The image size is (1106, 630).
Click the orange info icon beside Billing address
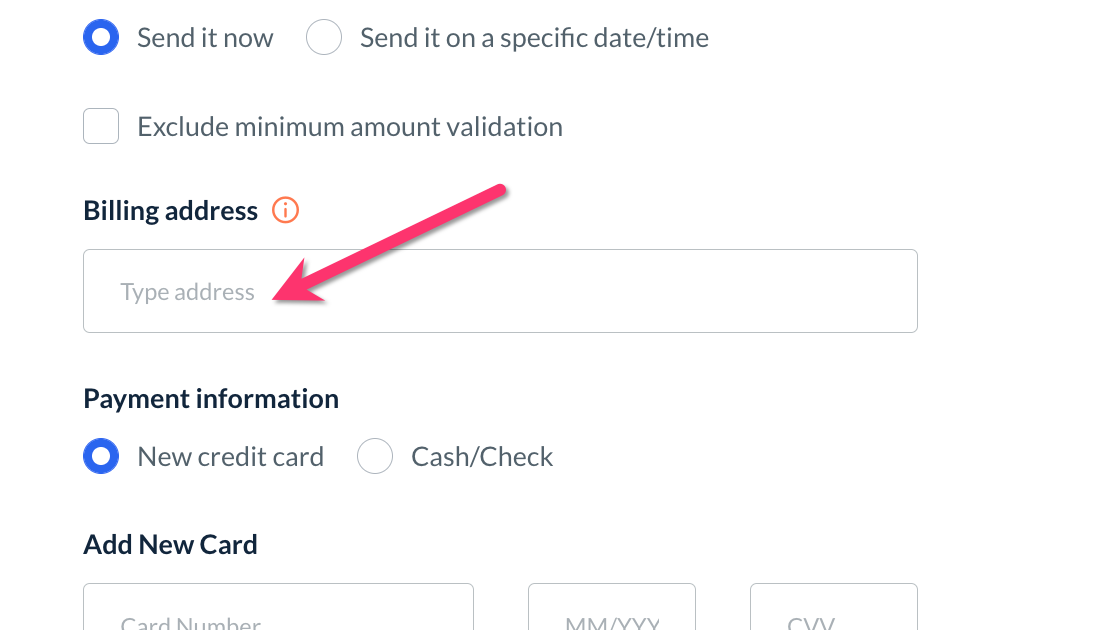[285, 211]
